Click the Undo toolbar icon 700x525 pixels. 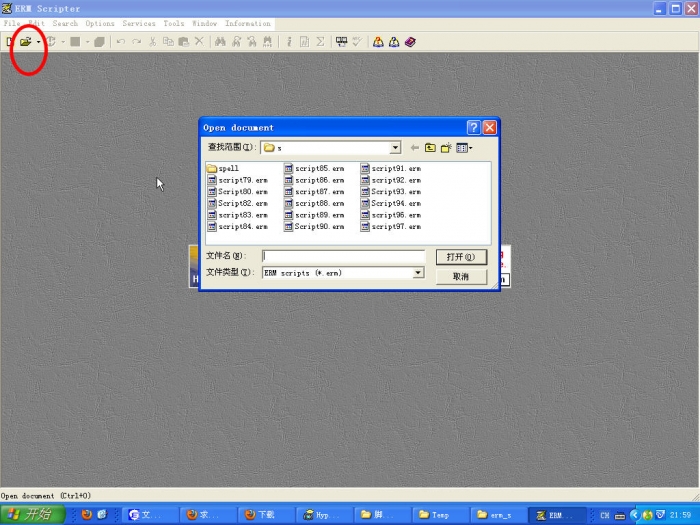[x=121, y=42]
